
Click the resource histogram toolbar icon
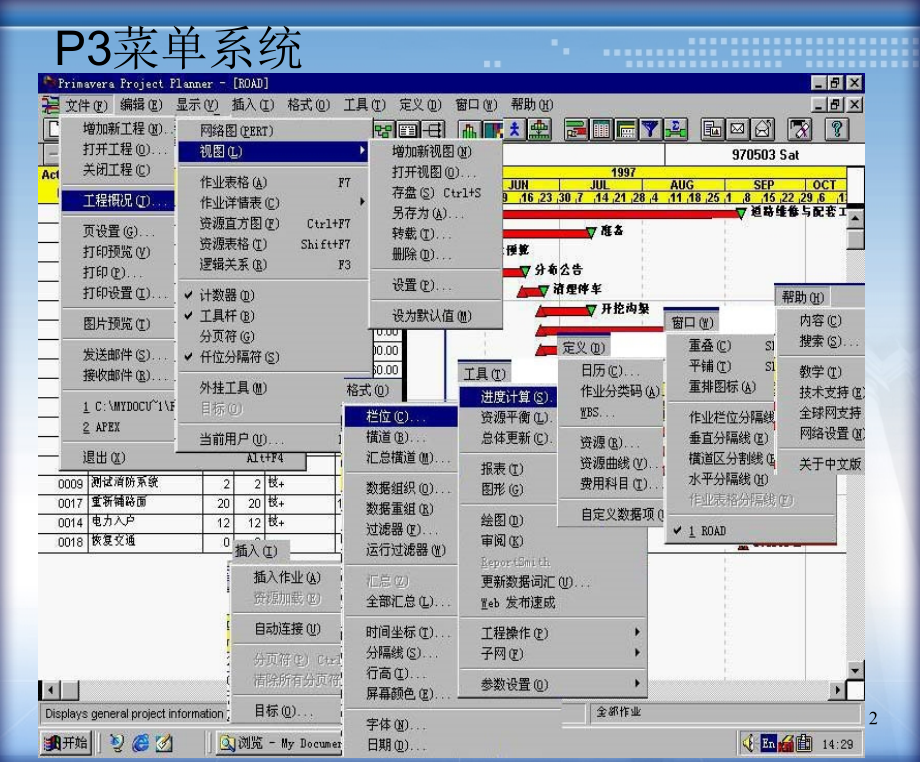(470, 128)
